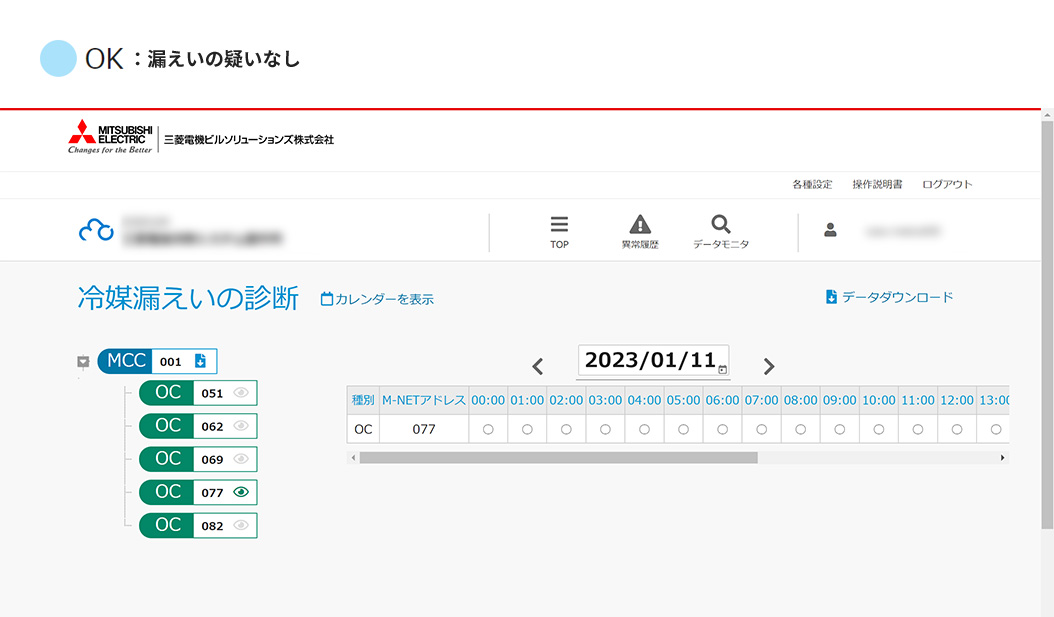This screenshot has height=617, width=1054.
Task: Click the user profile icon
Action: point(830,230)
